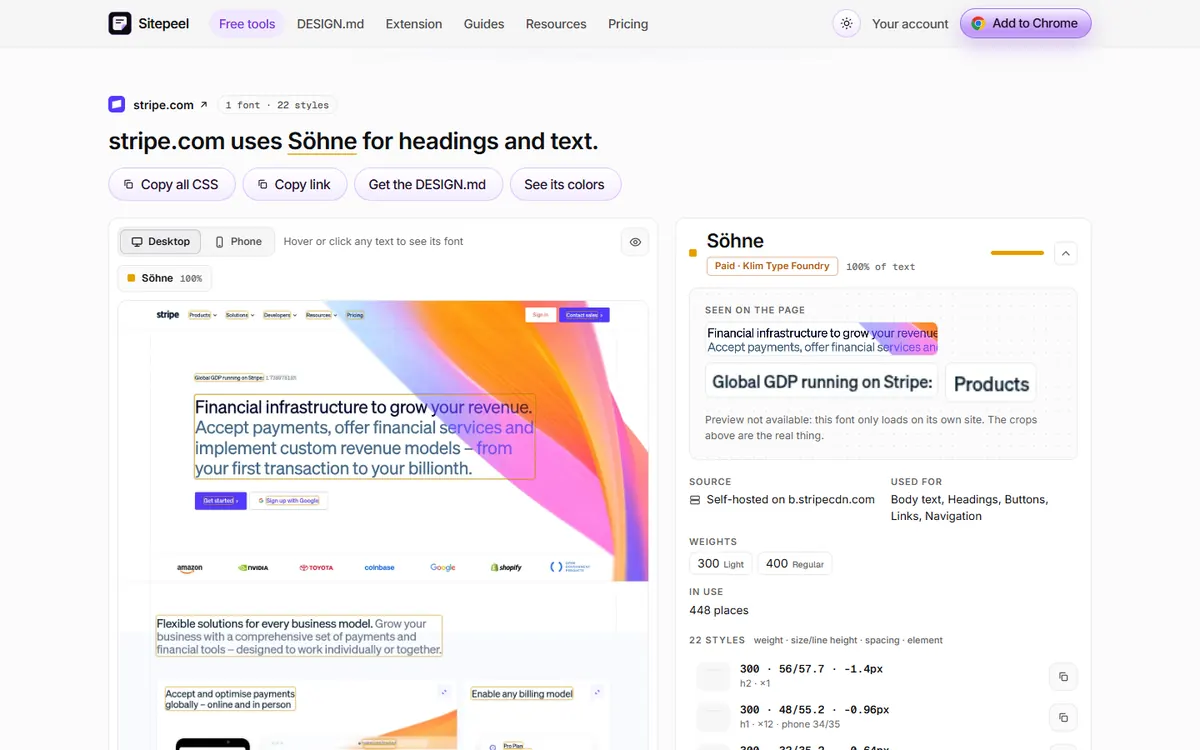
Task: Toggle the eye visibility icon in preview
Action: point(635,242)
